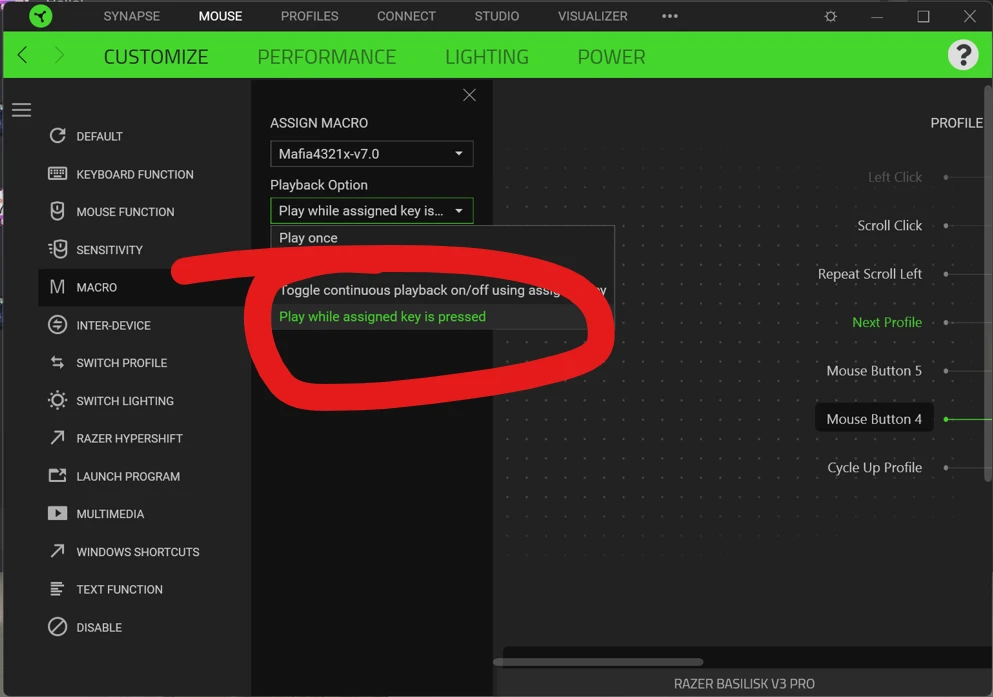Click the PROFILE heading text

point(956,123)
